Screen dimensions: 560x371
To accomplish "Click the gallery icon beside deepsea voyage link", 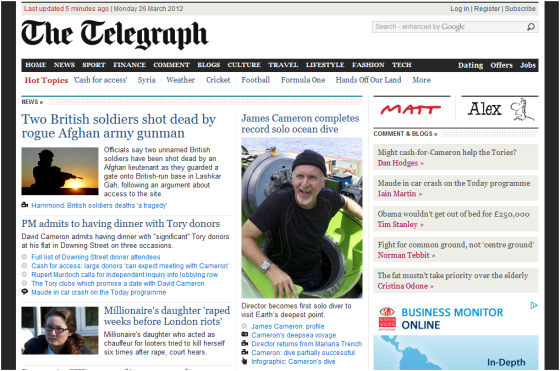I will (245, 335).
